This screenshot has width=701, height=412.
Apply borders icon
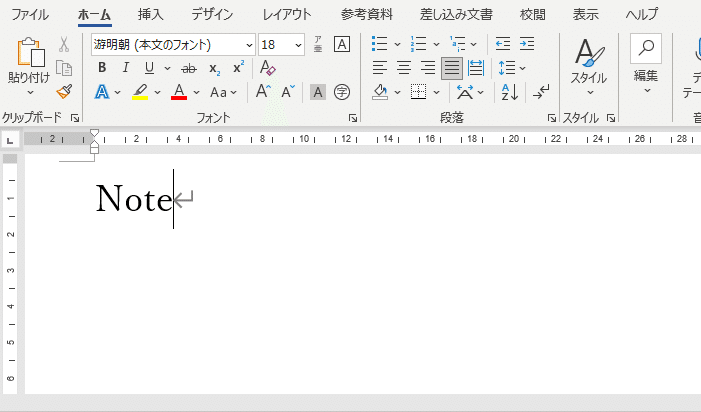point(418,92)
